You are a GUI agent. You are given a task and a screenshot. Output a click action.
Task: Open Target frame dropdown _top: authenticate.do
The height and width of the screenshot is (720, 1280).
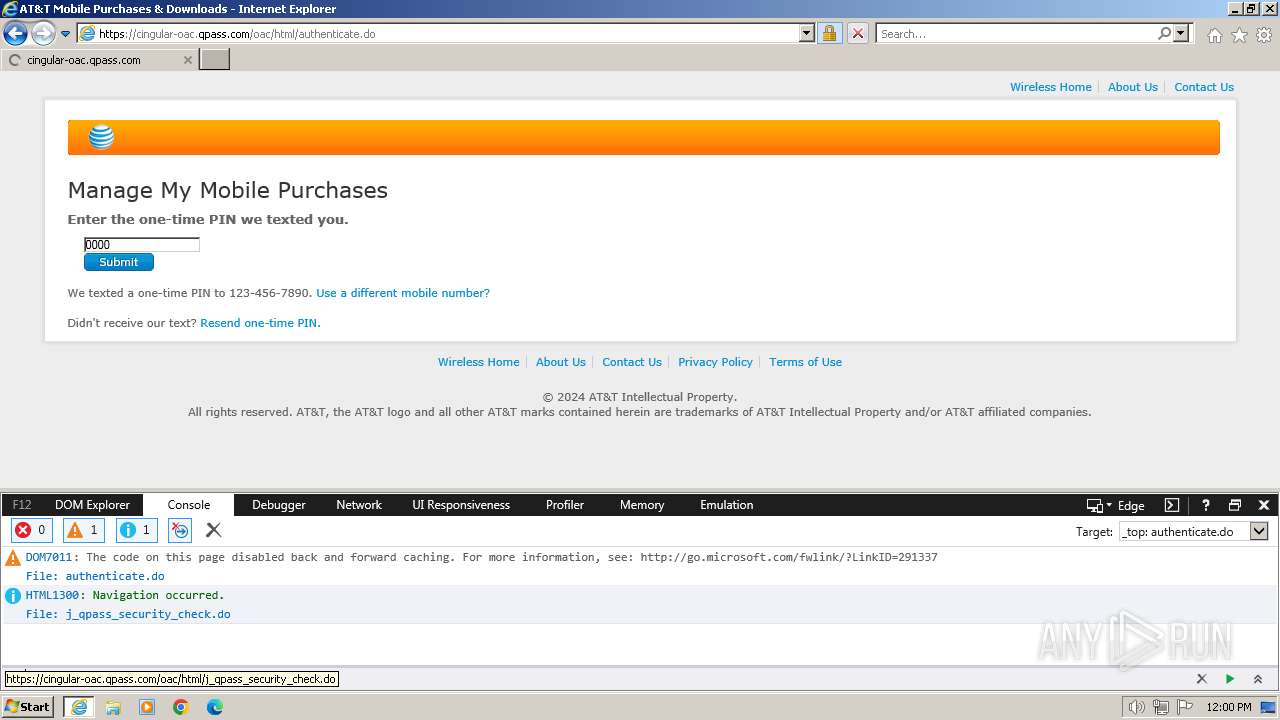pos(1194,532)
